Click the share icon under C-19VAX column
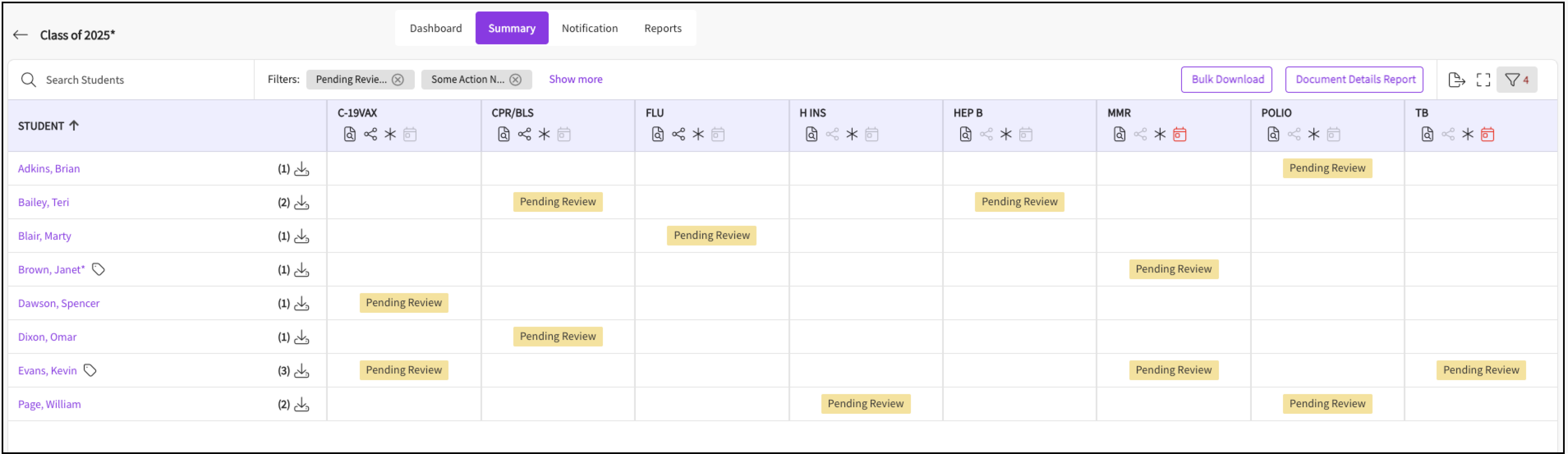This screenshot has height=454, width=1568. [370, 135]
